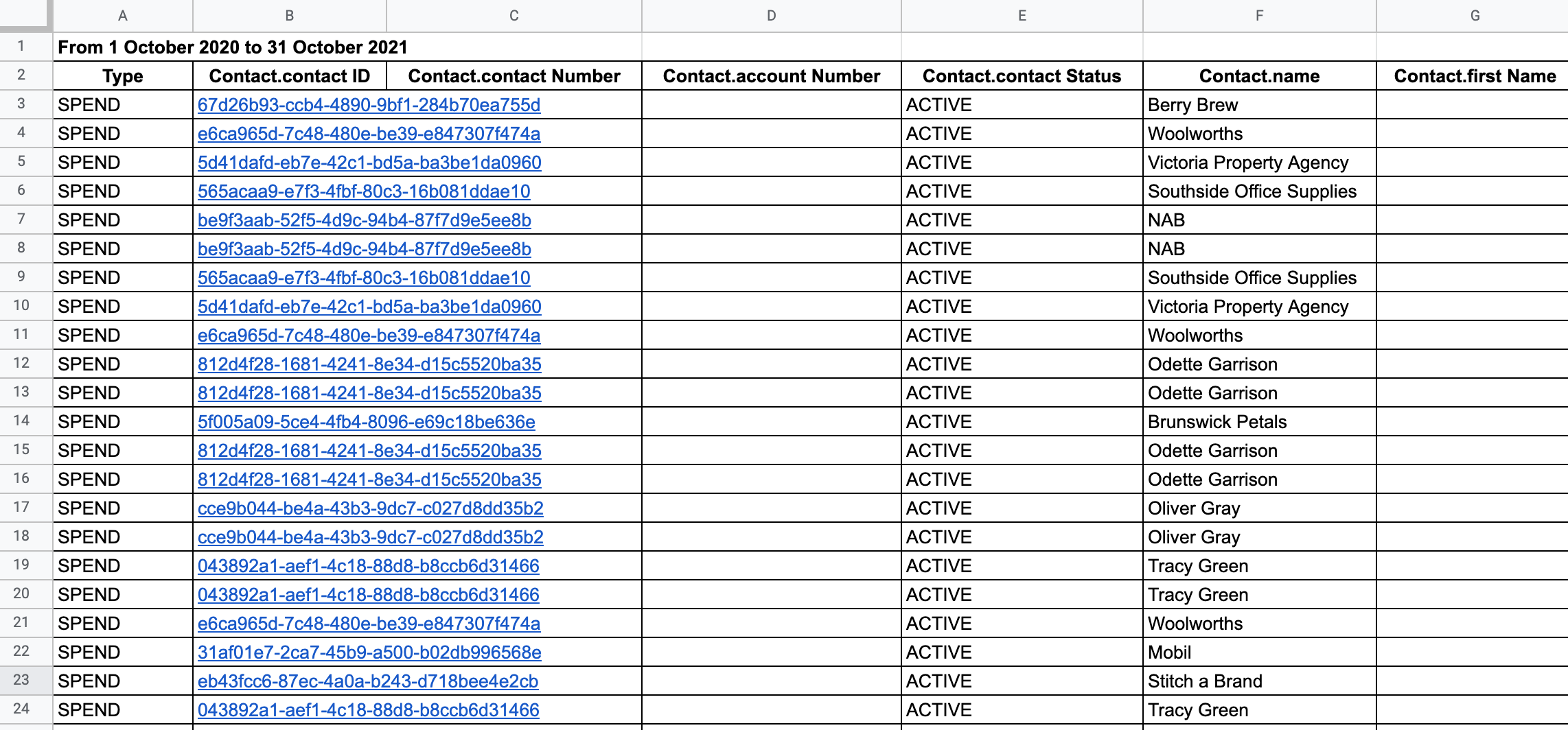Select entire row 12 via row number
1568x730 pixels.
pyautogui.click(x=21, y=364)
